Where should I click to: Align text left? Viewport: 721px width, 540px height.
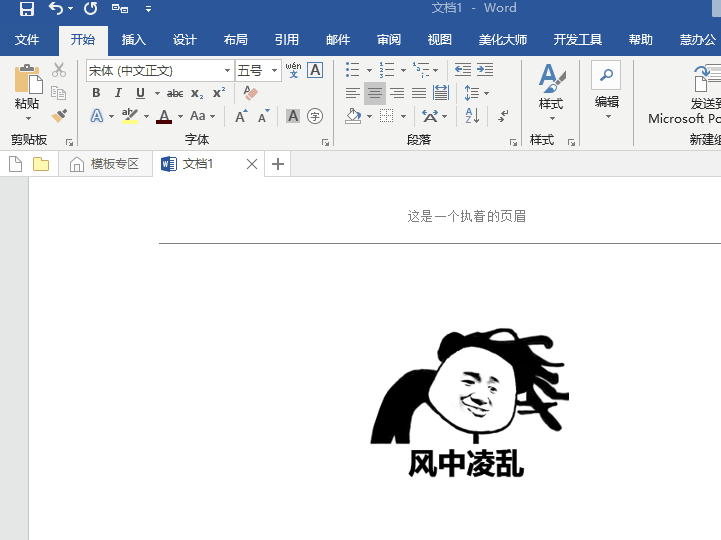coord(353,93)
